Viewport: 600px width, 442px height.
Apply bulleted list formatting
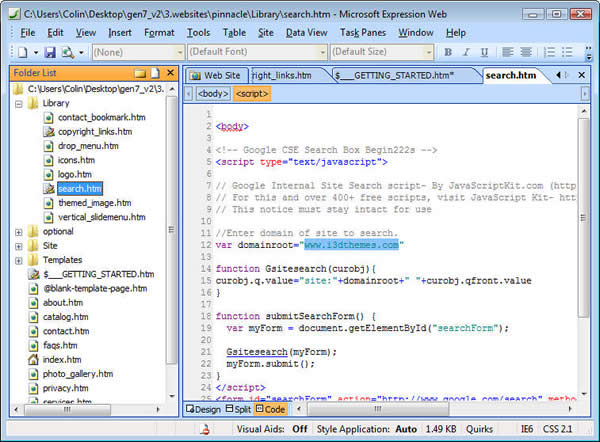coord(567,52)
